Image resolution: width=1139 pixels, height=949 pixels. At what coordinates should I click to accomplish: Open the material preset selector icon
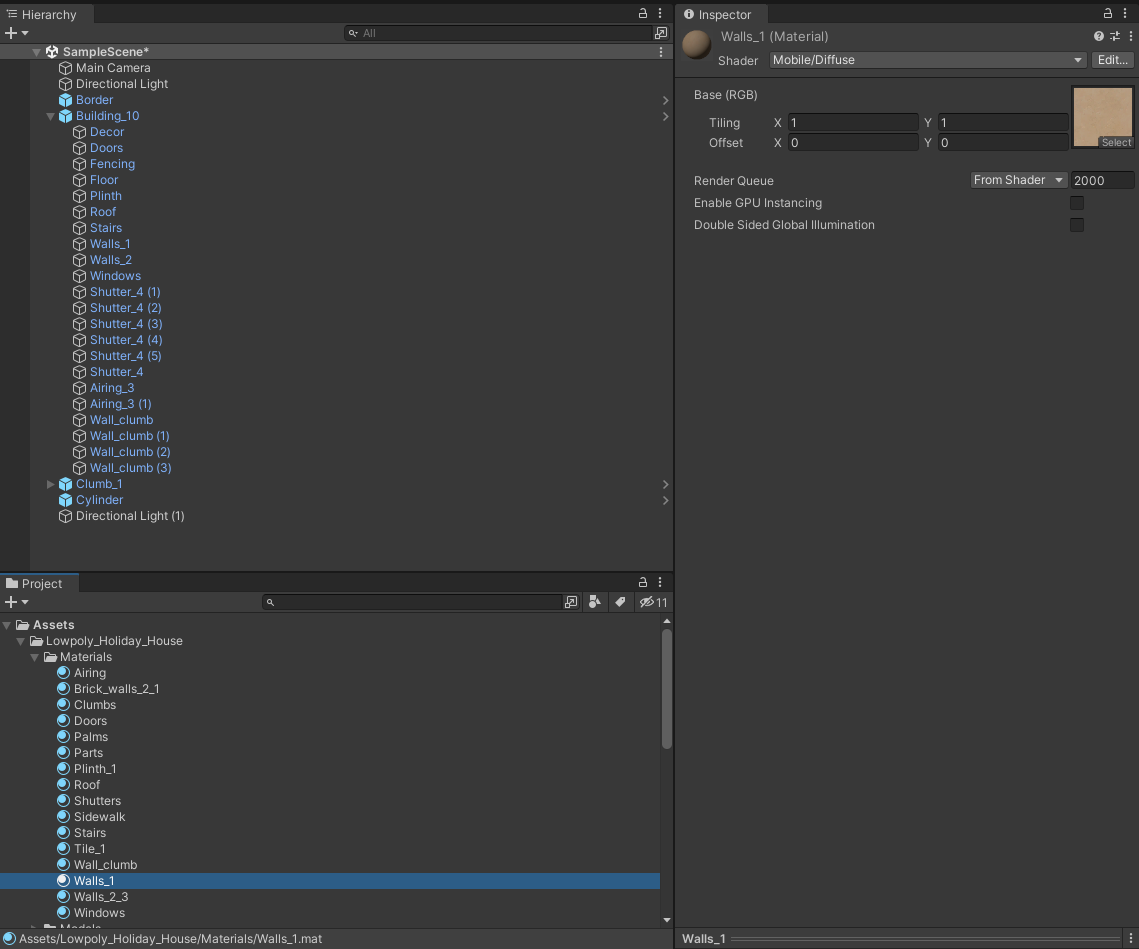coord(1114,36)
